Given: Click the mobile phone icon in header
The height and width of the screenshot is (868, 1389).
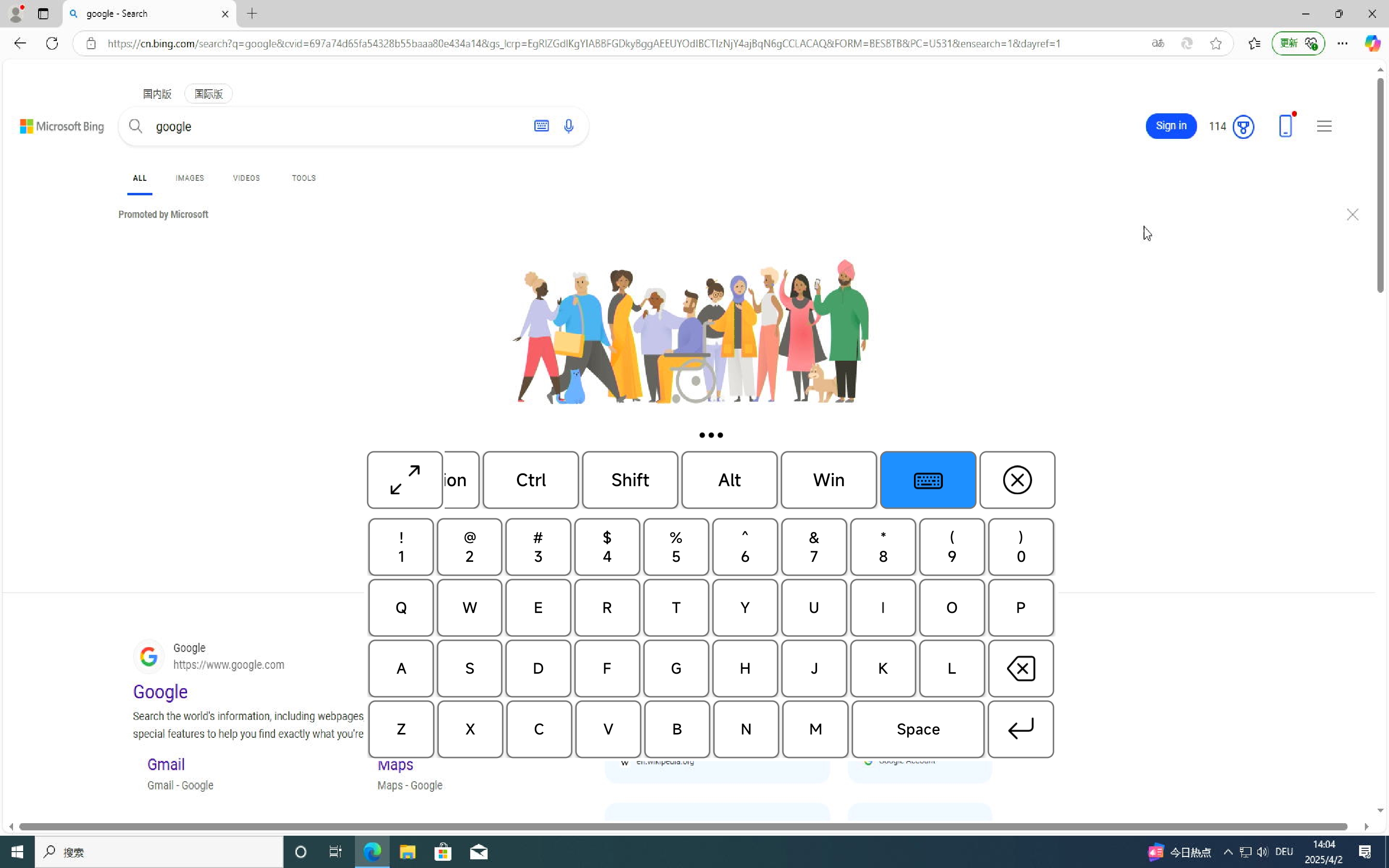Looking at the screenshot, I should [1285, 126].
